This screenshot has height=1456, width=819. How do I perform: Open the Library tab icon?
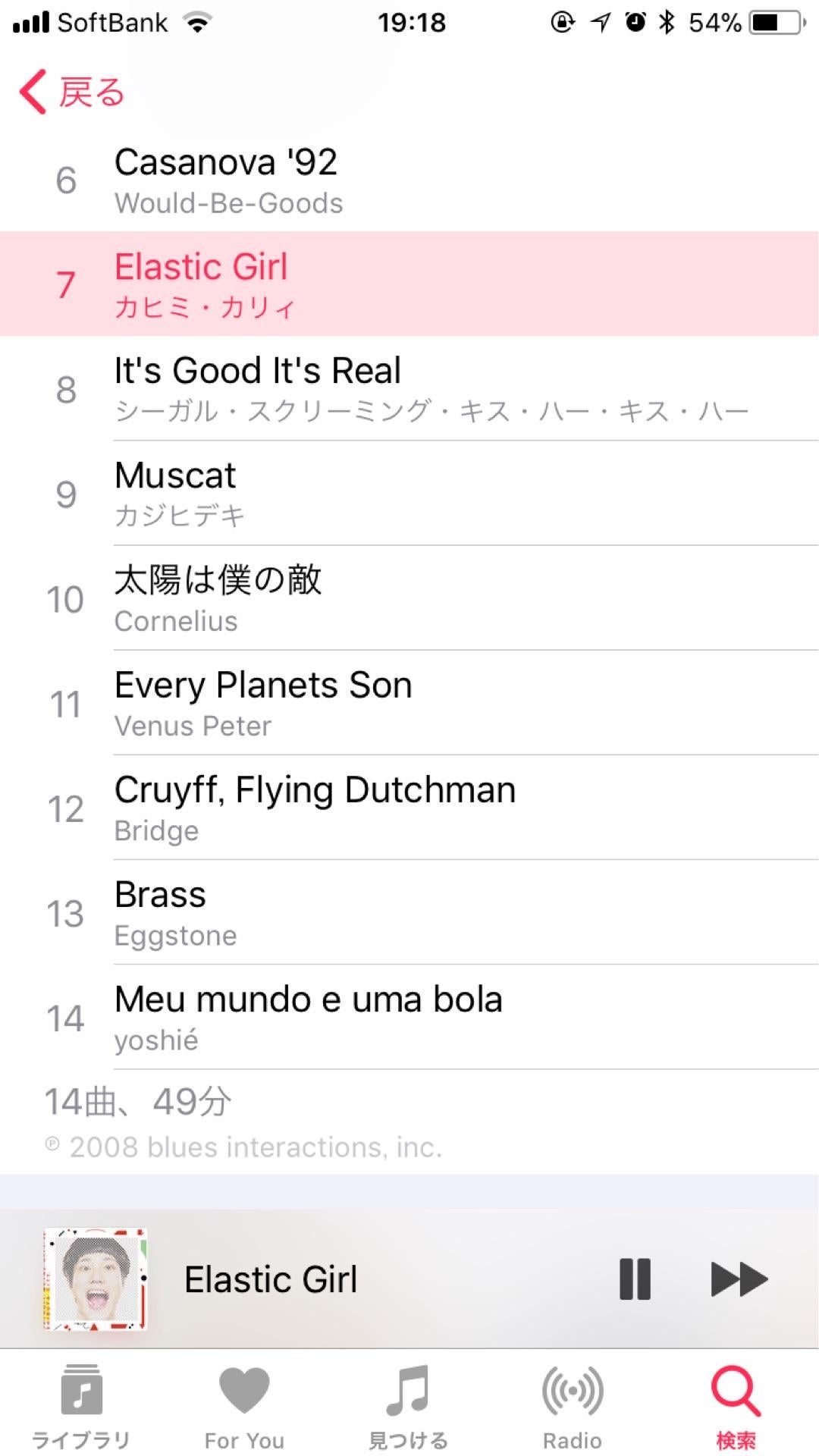click(x=81, y=1392)
